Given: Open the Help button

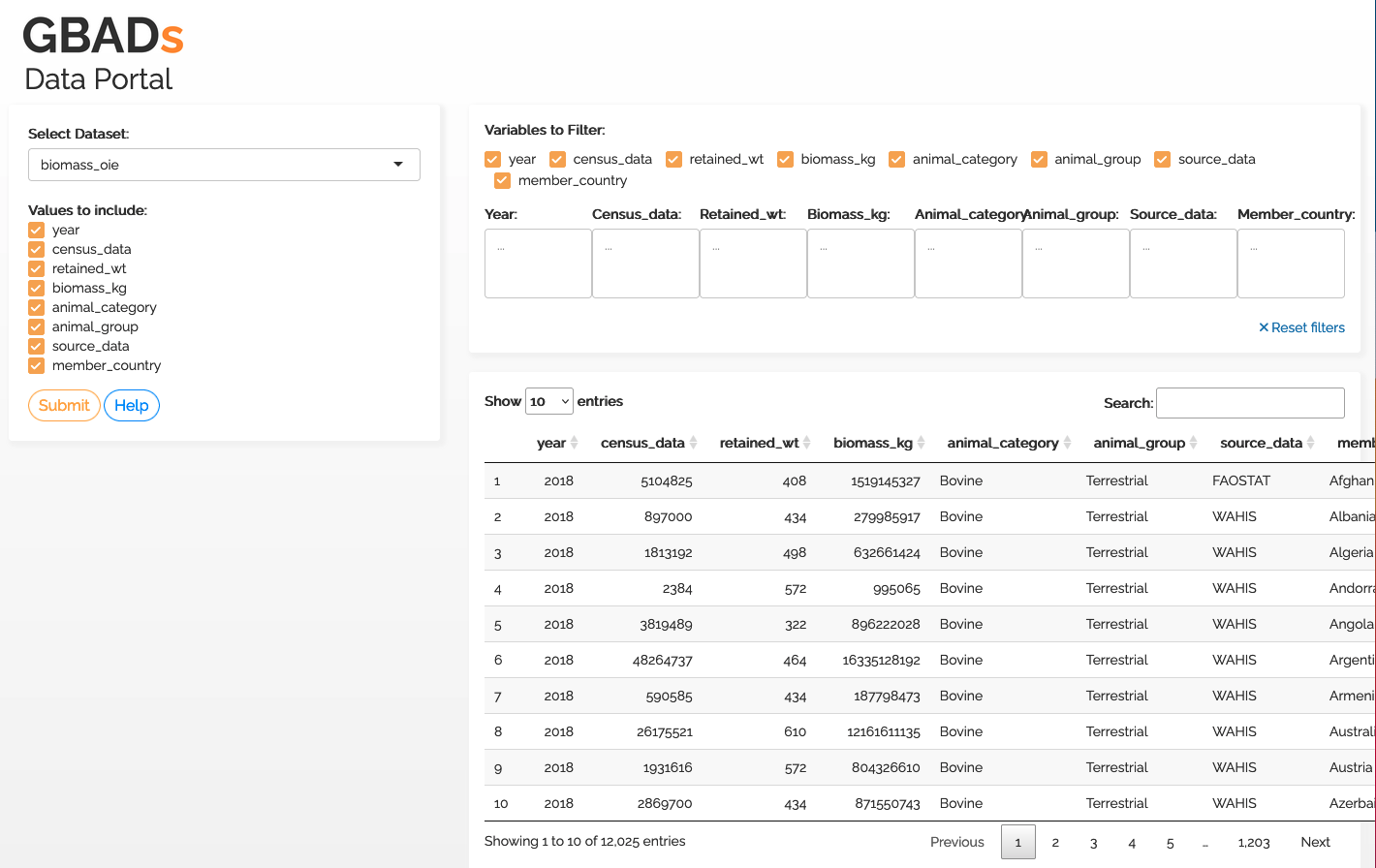Looking at the screenshot, I should [132, 405].
